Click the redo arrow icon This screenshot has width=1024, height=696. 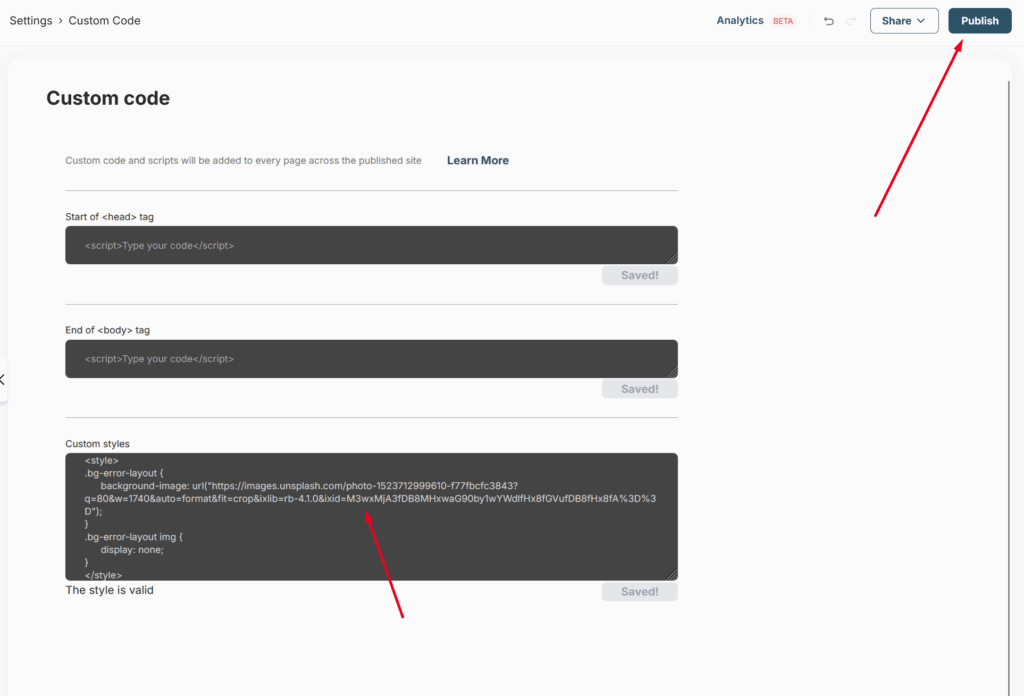pyautogui.click(x=851, y=21)
